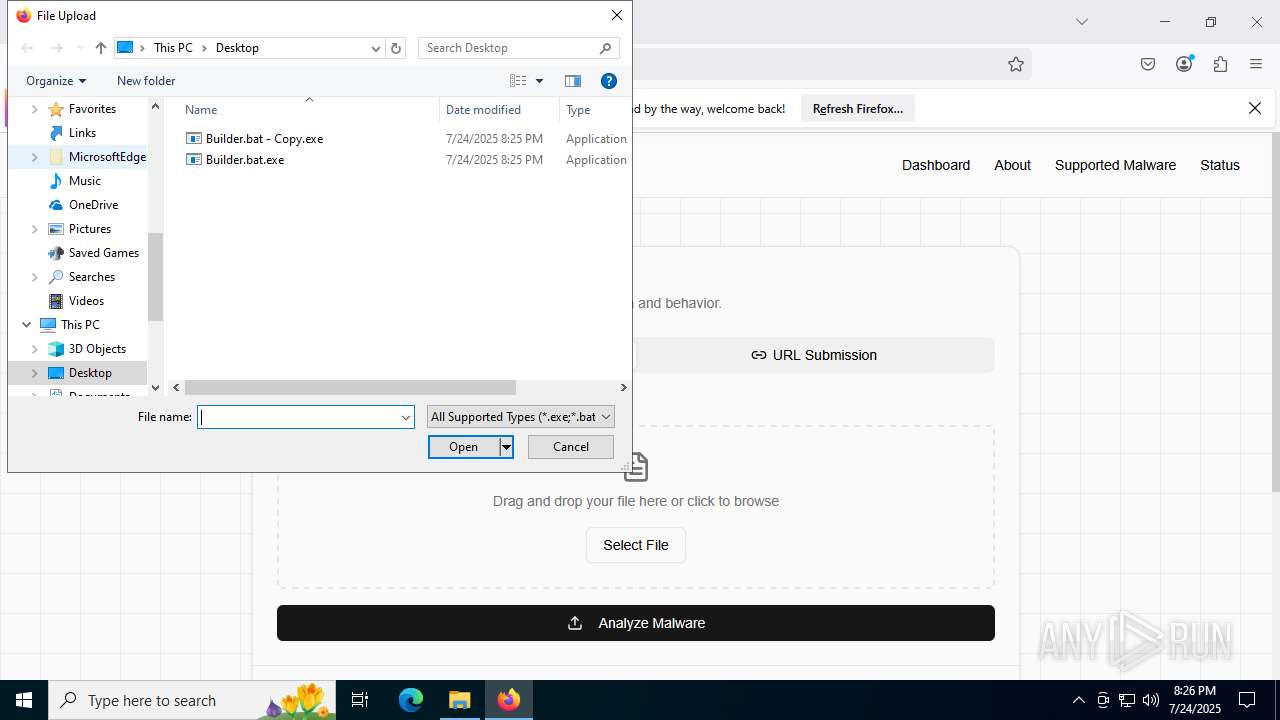This screenshot has height=720, width=1280.
Task: Click the Search Desktop field
Action: click(x=508, y=48)
